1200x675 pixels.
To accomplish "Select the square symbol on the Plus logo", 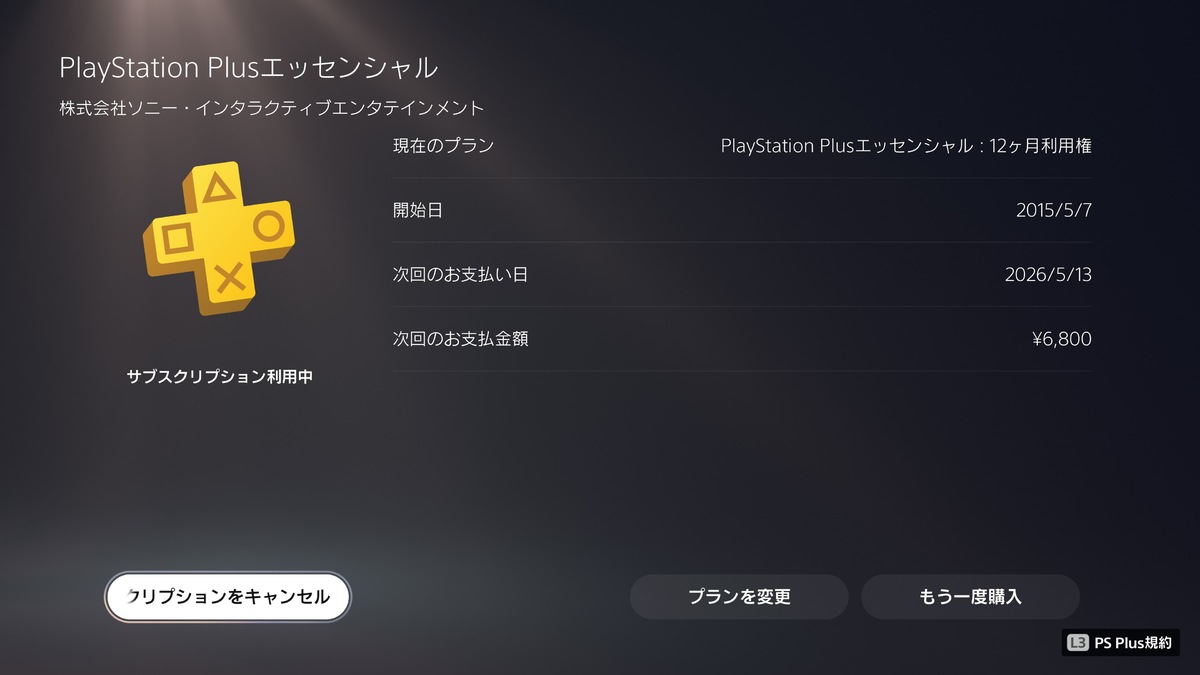I will click(x=177, y=238).
